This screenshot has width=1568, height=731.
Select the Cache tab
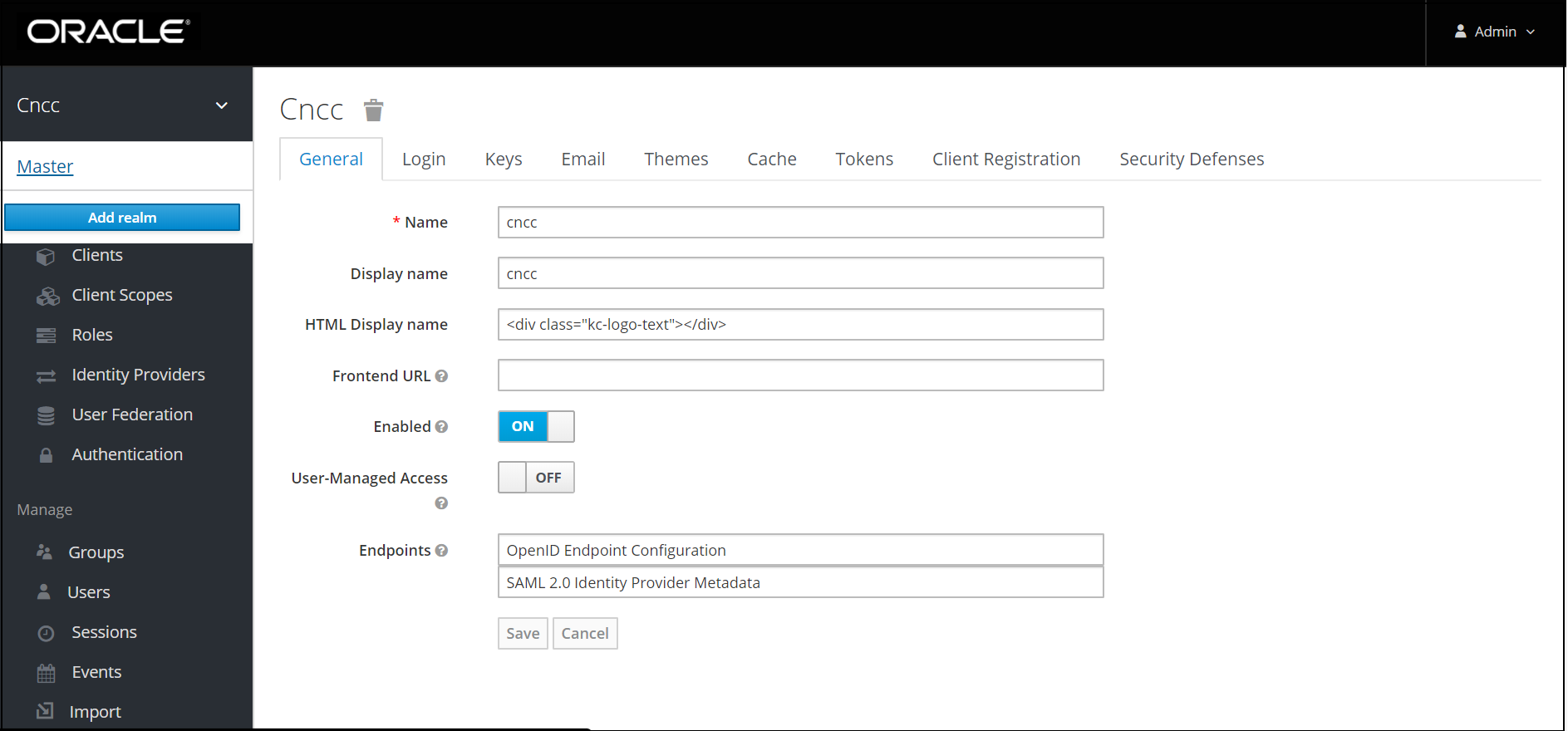(x=772, y=159)
